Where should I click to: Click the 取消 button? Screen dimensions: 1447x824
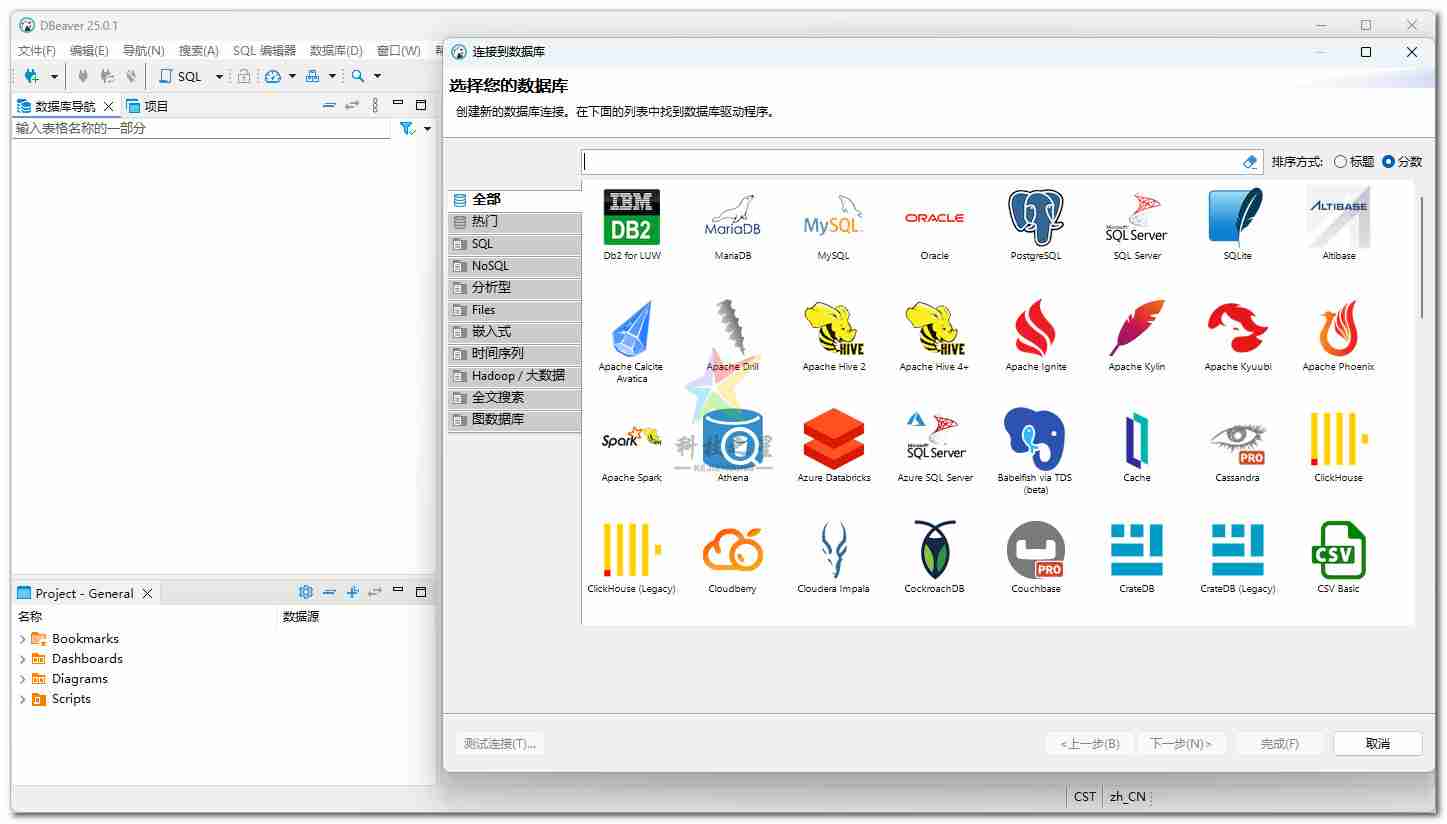(x=1377, y=744)
